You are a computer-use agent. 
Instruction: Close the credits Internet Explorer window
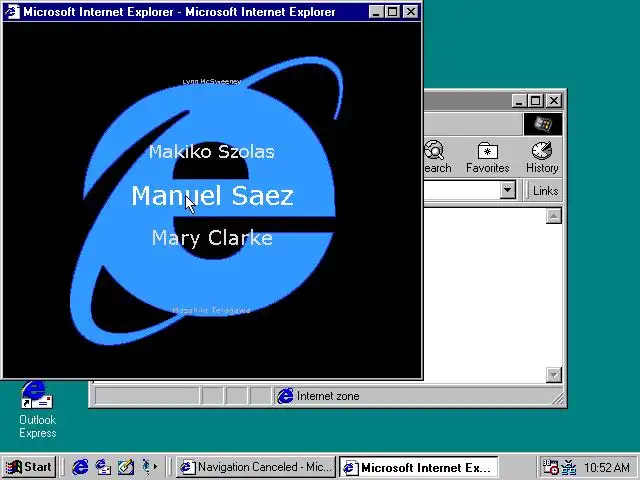[411, 12]
